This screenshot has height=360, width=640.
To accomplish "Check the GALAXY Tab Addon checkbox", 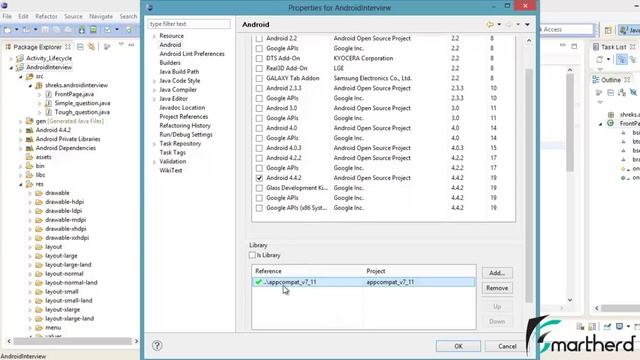I will (259, 78).
